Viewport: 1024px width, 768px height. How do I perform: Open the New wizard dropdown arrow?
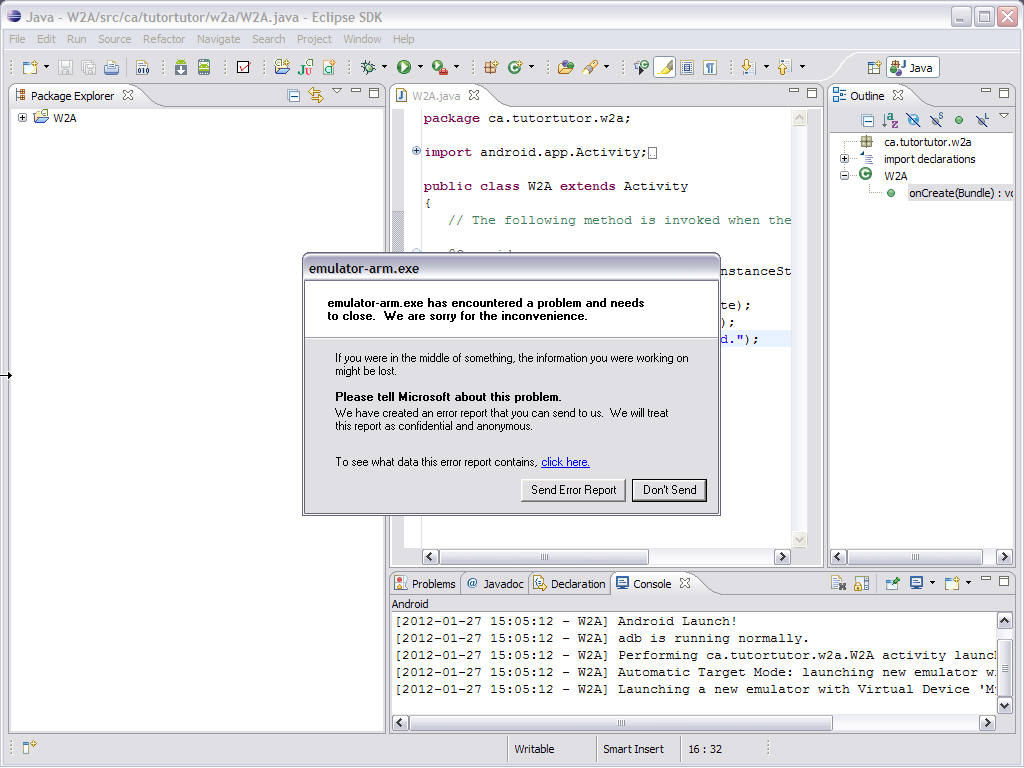(46, 67)
